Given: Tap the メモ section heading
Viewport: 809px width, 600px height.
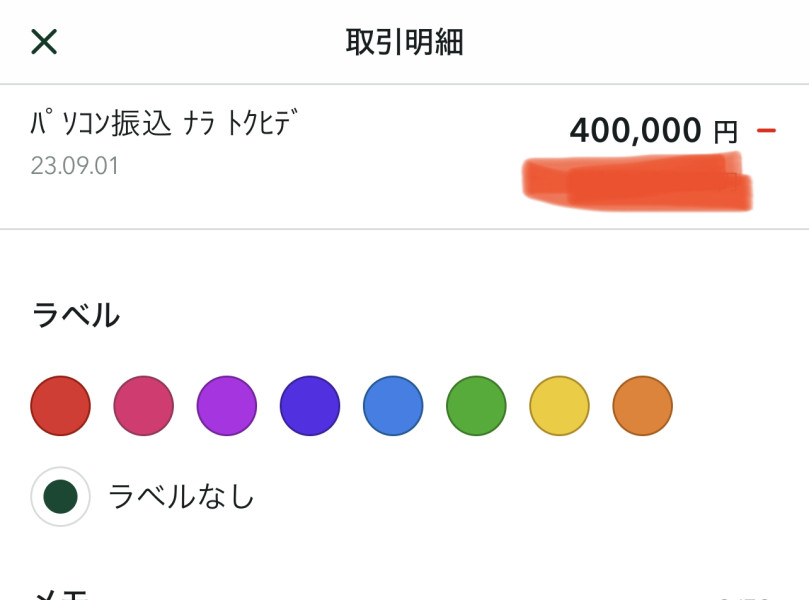Looking at the screenshot, I should [62, 593].
